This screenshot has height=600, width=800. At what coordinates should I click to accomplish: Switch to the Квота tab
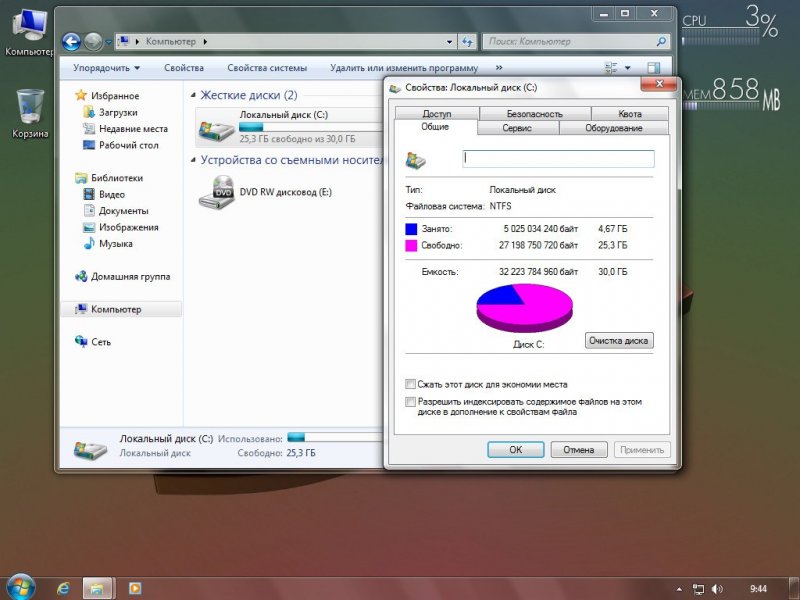630,114
